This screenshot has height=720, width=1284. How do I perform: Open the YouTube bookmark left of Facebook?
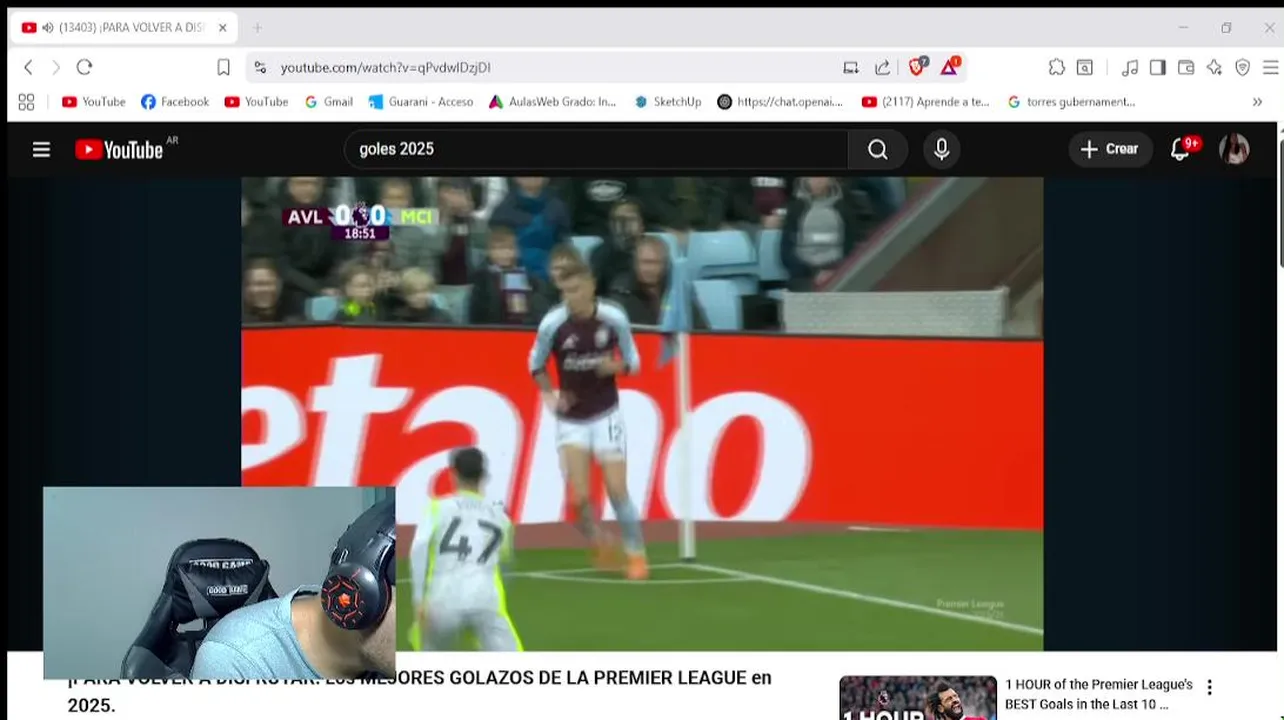(94, 101)
